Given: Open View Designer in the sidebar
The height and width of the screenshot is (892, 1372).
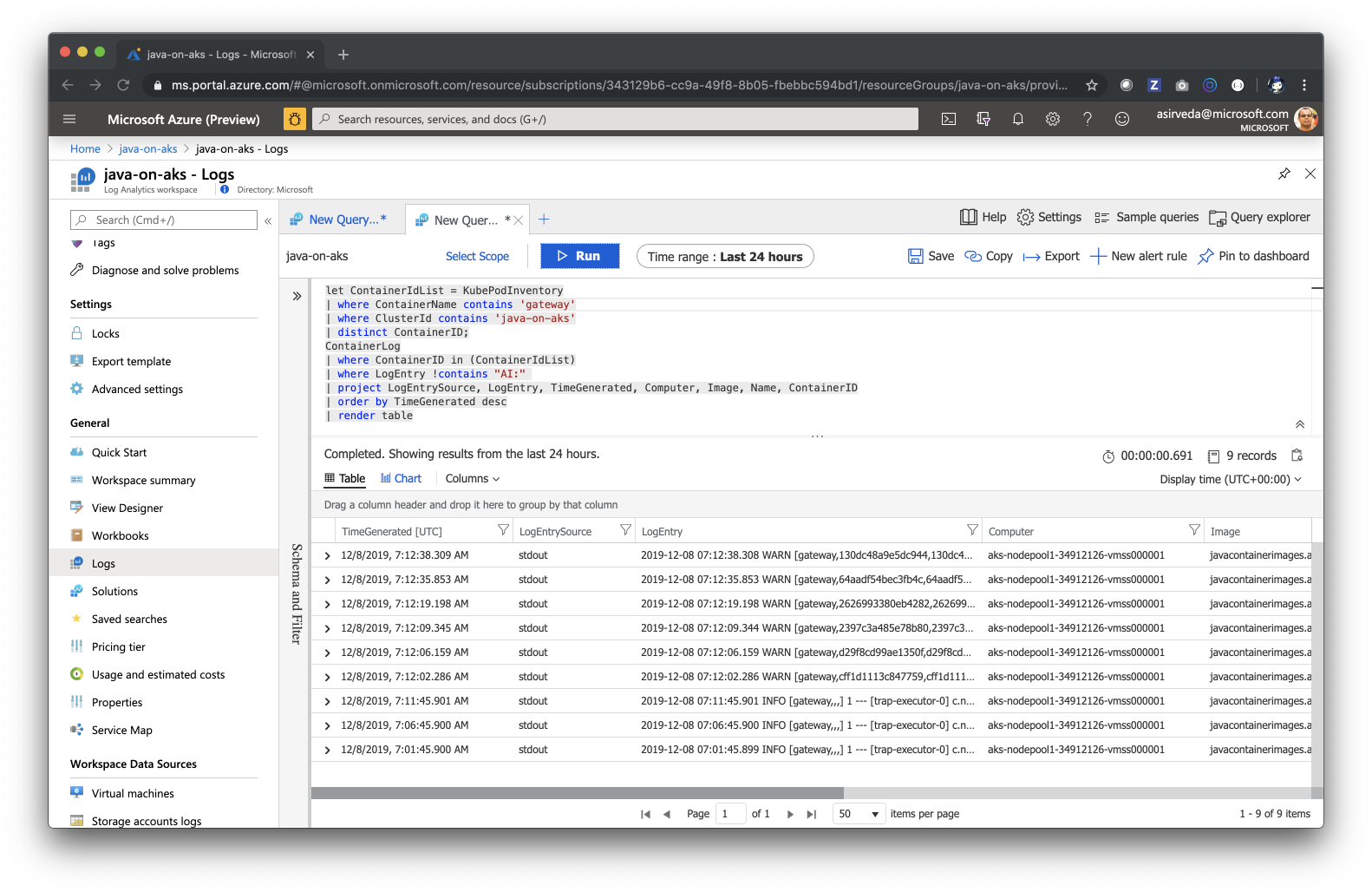Looking at the screenshot, I should [127, 508].
